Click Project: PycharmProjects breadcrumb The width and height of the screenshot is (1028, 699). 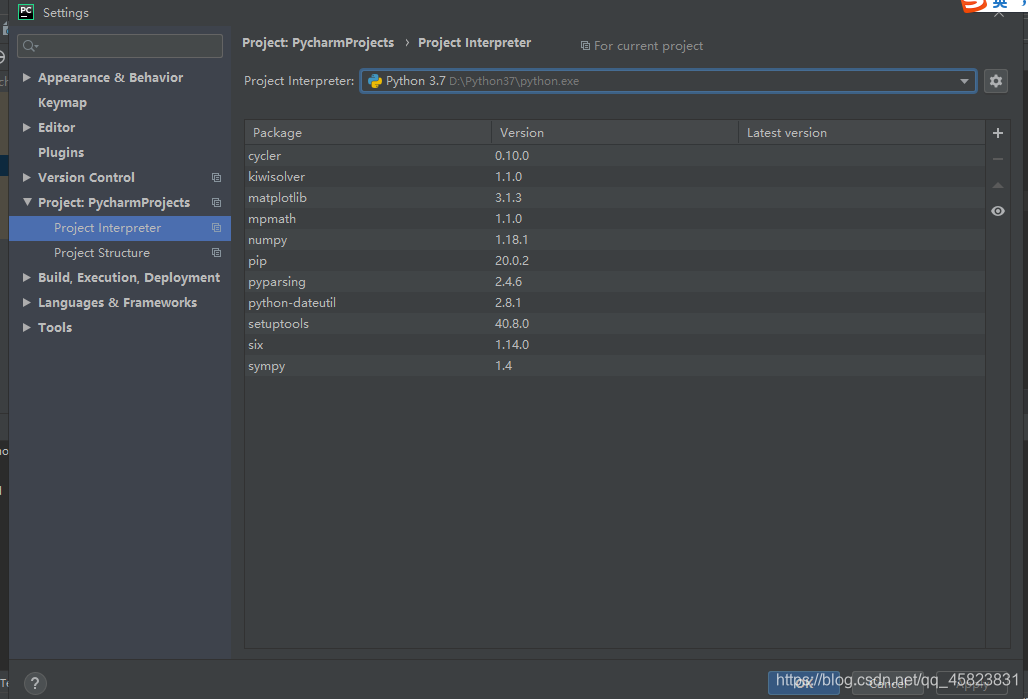pyautogui.click(x=318, y=43)
